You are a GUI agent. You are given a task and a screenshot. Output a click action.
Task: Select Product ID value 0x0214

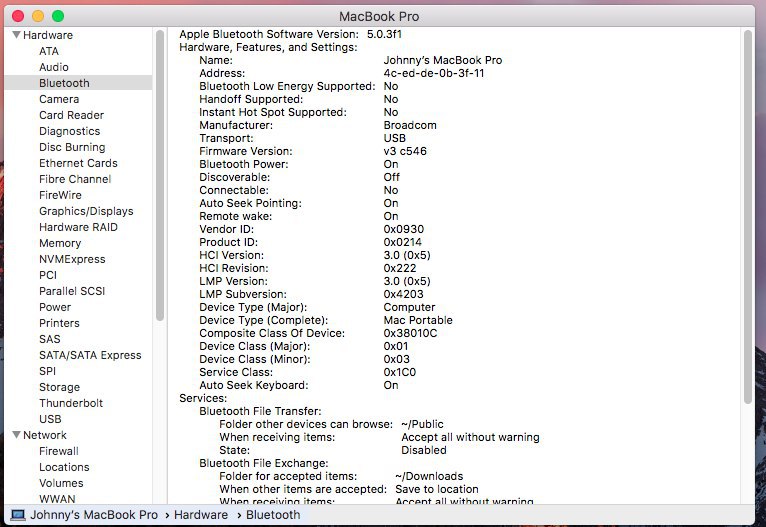(403, 242)
